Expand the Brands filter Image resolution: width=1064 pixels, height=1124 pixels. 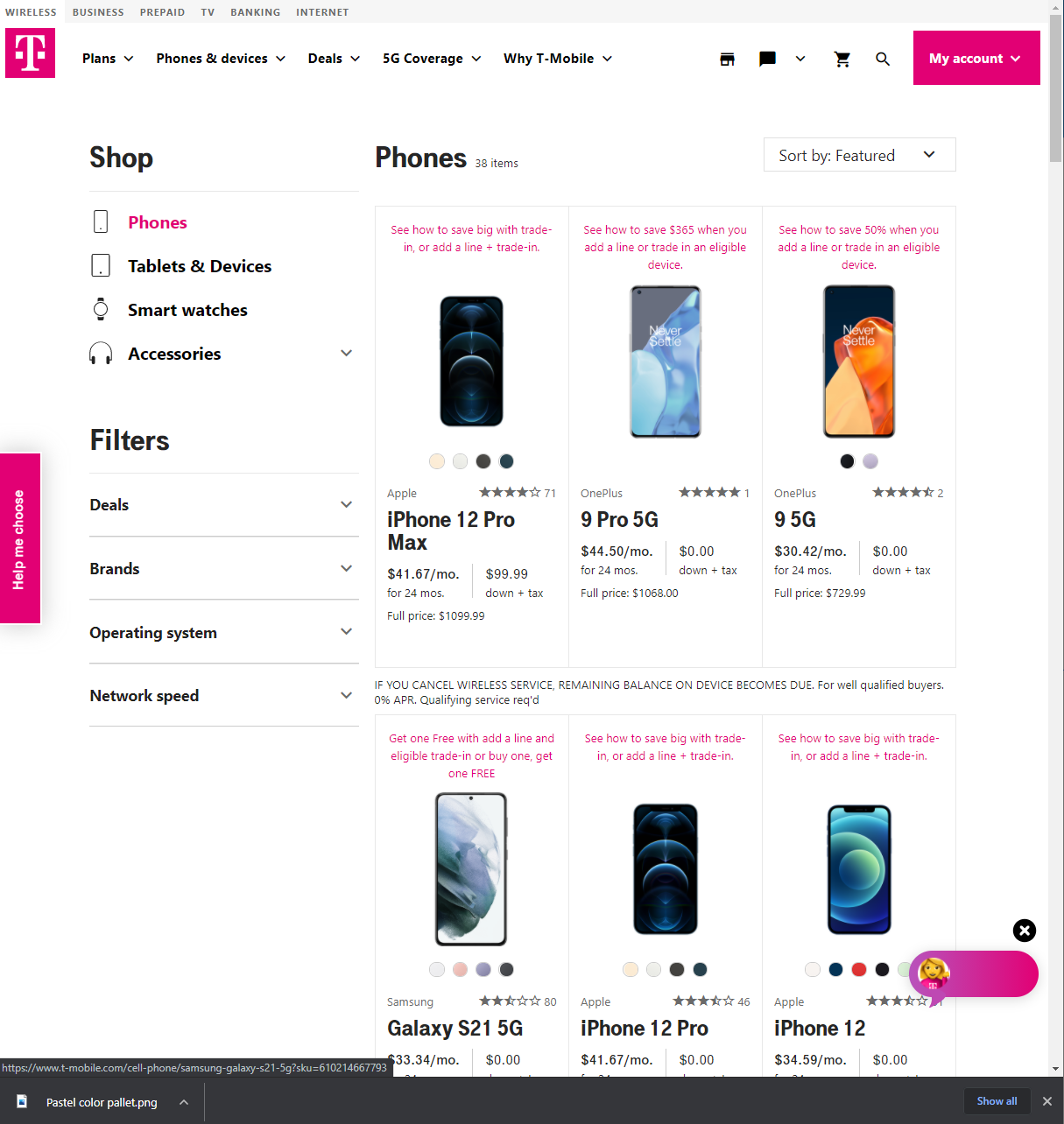click(224, 569)
